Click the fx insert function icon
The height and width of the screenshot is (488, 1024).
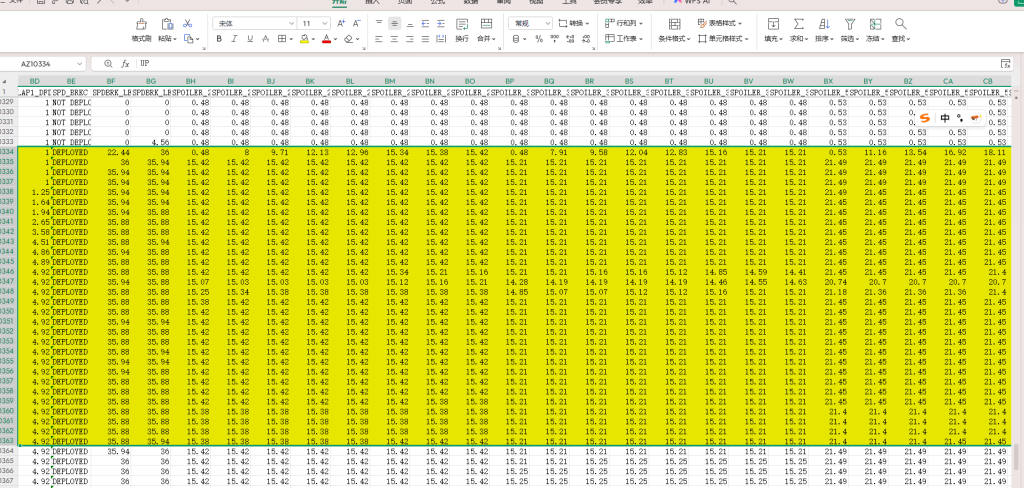click(x=125, y=64)
